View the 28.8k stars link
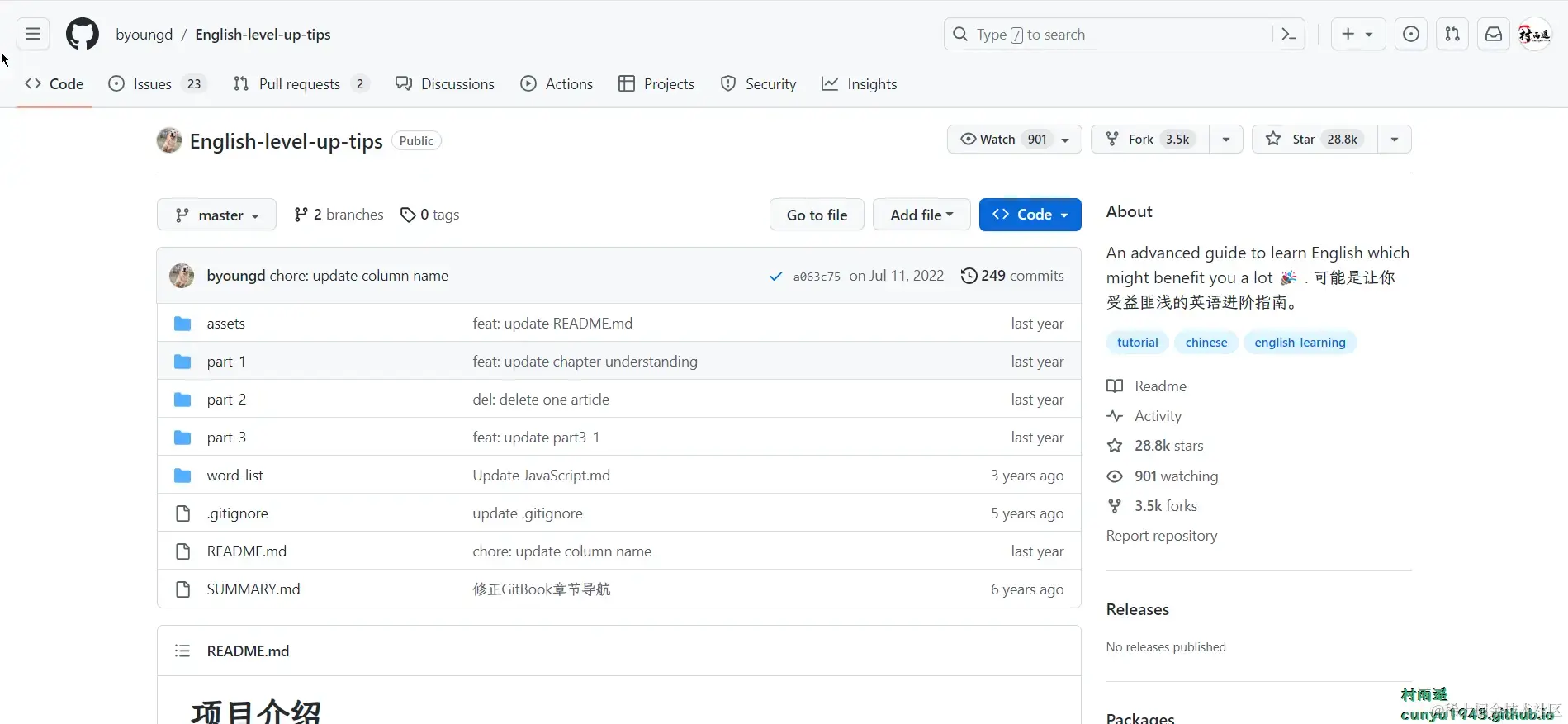 pyautogui.click(x=1154, y=446)
